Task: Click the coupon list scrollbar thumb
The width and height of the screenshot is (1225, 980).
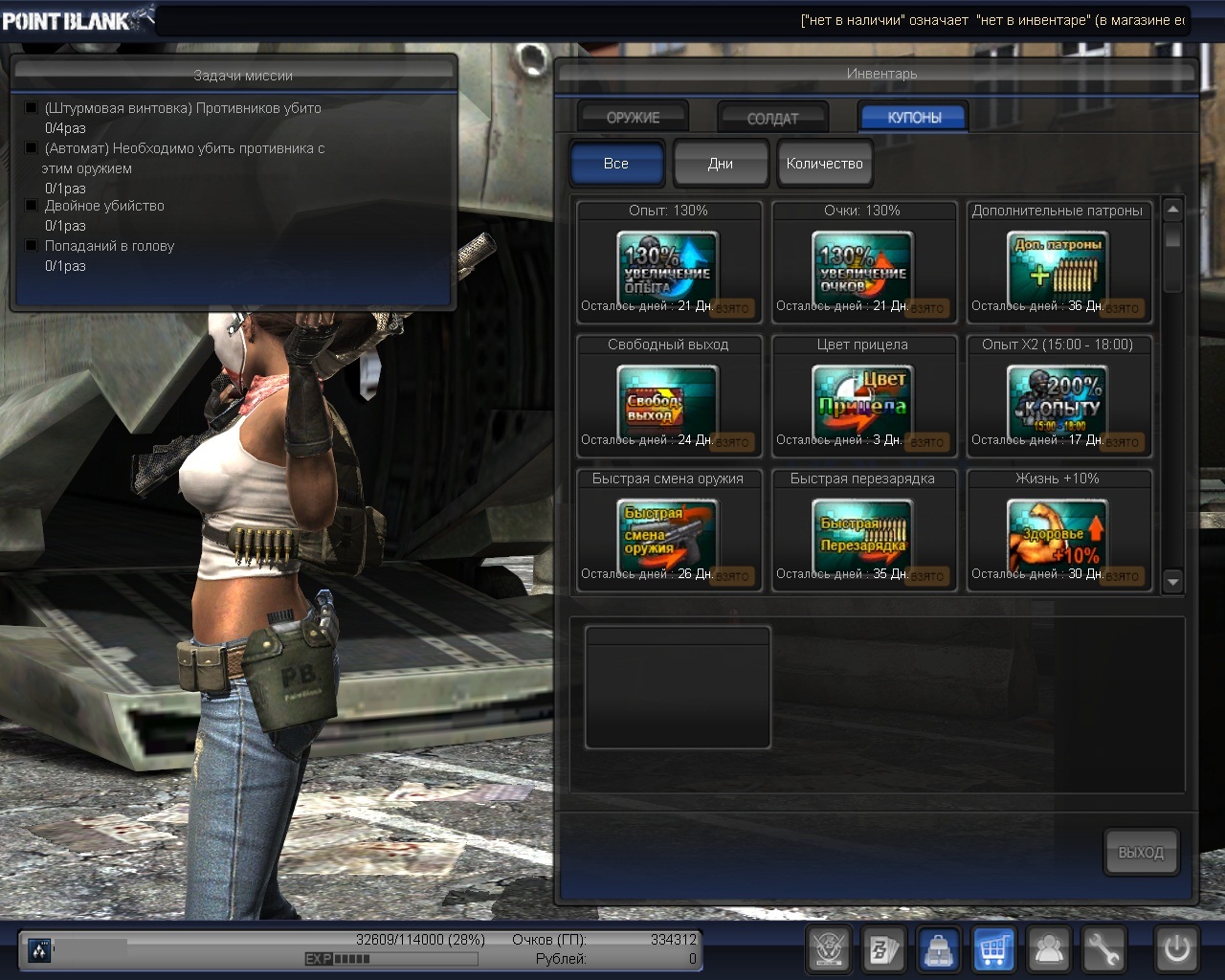Action: pos(1173,256)
